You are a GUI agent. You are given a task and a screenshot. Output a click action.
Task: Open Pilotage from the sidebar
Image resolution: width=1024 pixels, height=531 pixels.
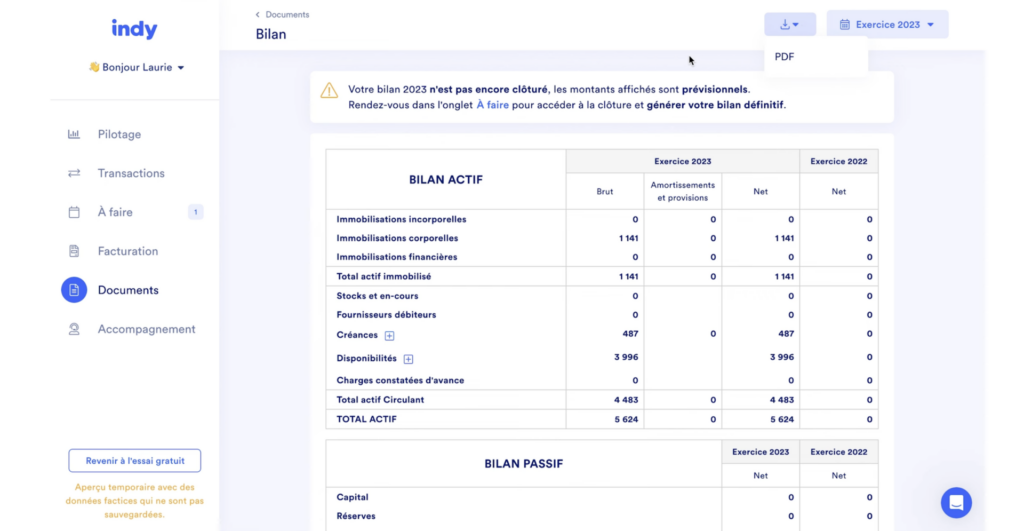click(119, 135)
